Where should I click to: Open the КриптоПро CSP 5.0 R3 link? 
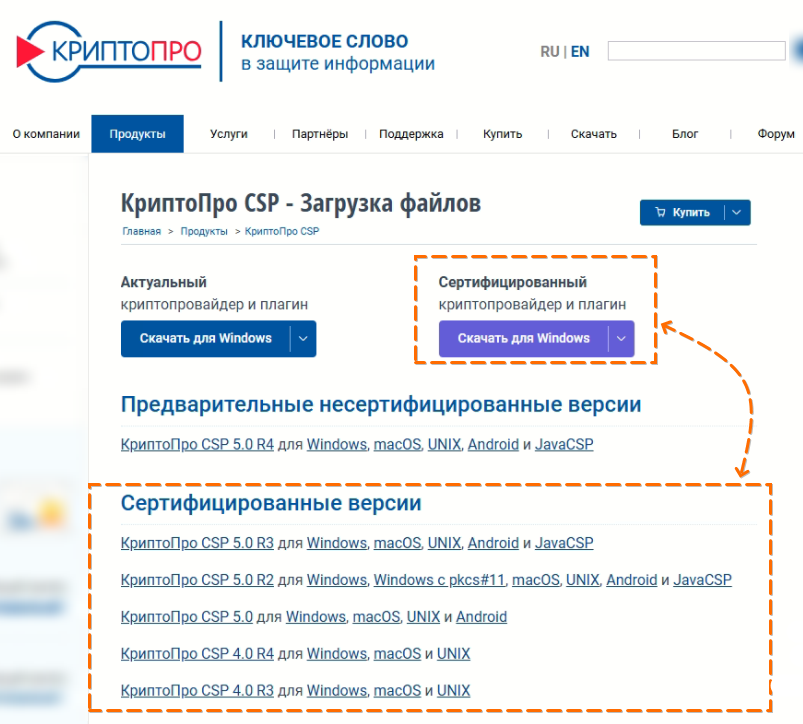coord(197,543)
